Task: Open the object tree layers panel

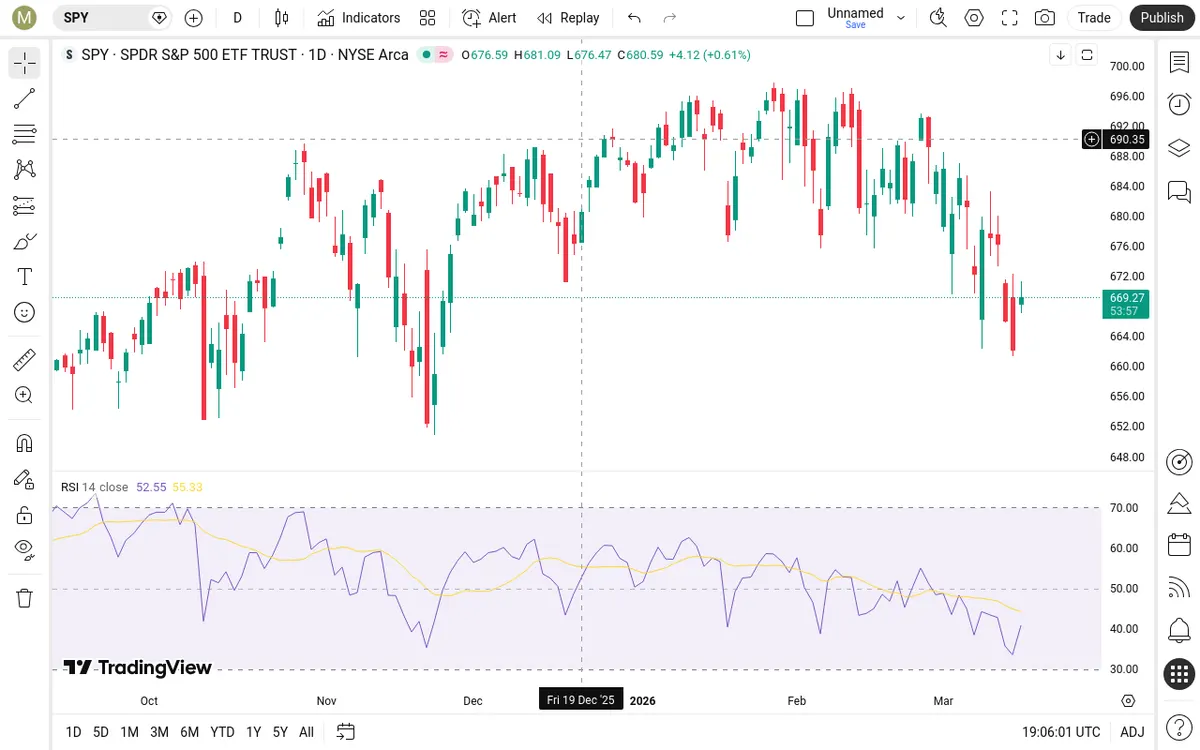Action: (1179, 147)
